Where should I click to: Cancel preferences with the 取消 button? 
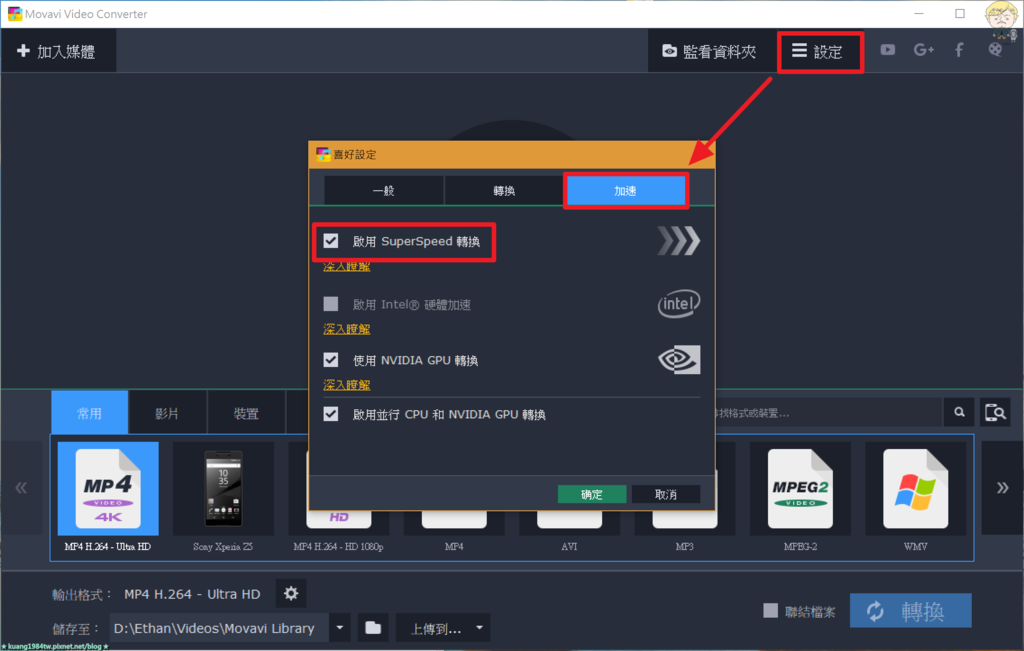point(665,494)
